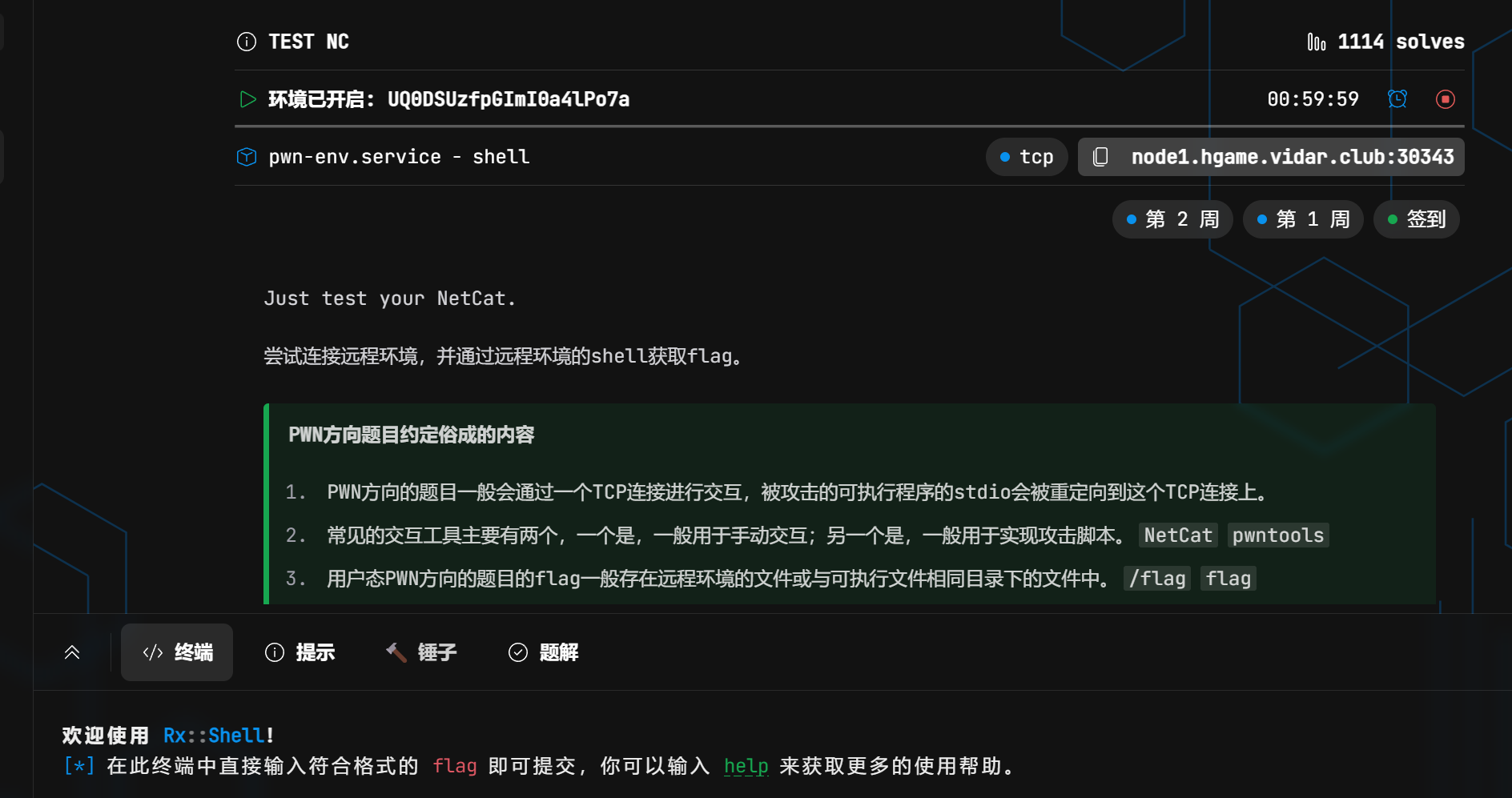1512x798 pixels.
Task: Click the NetCat inline code tag
Action: pyautogui.click(x=1177, y=535)
